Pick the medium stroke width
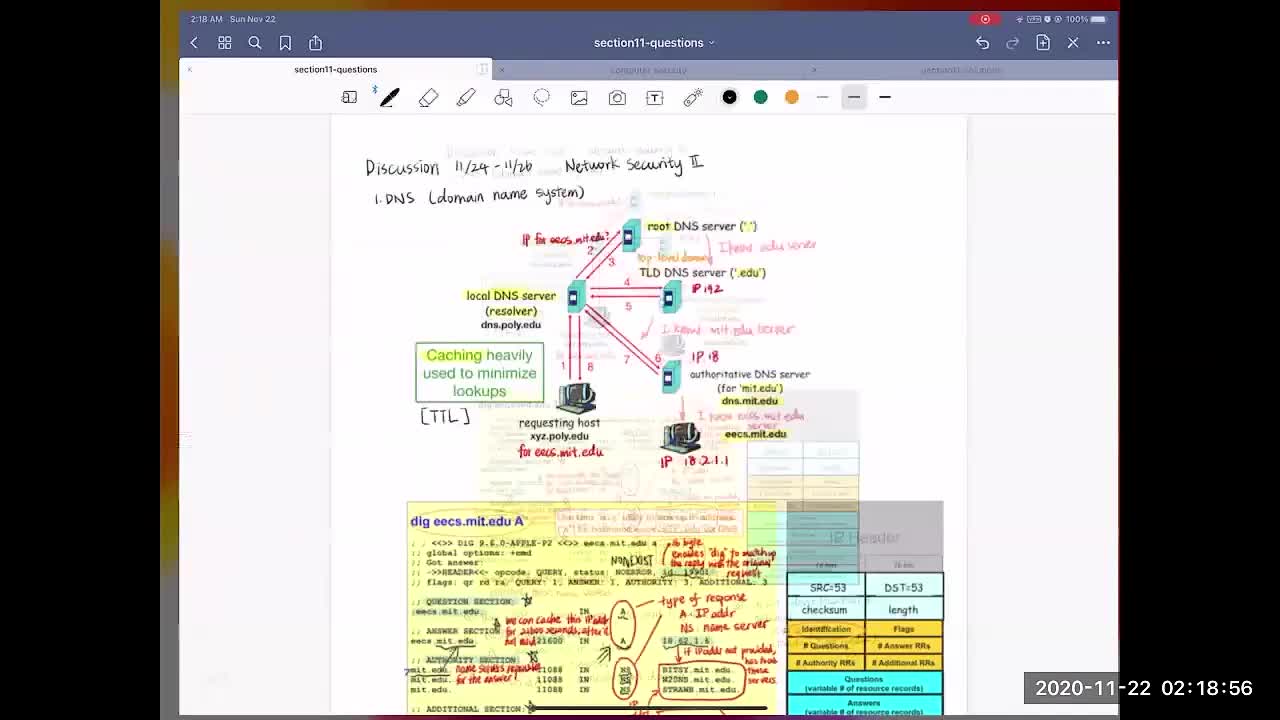This screenshot has width=1280, height=720. tap(853, 97)
